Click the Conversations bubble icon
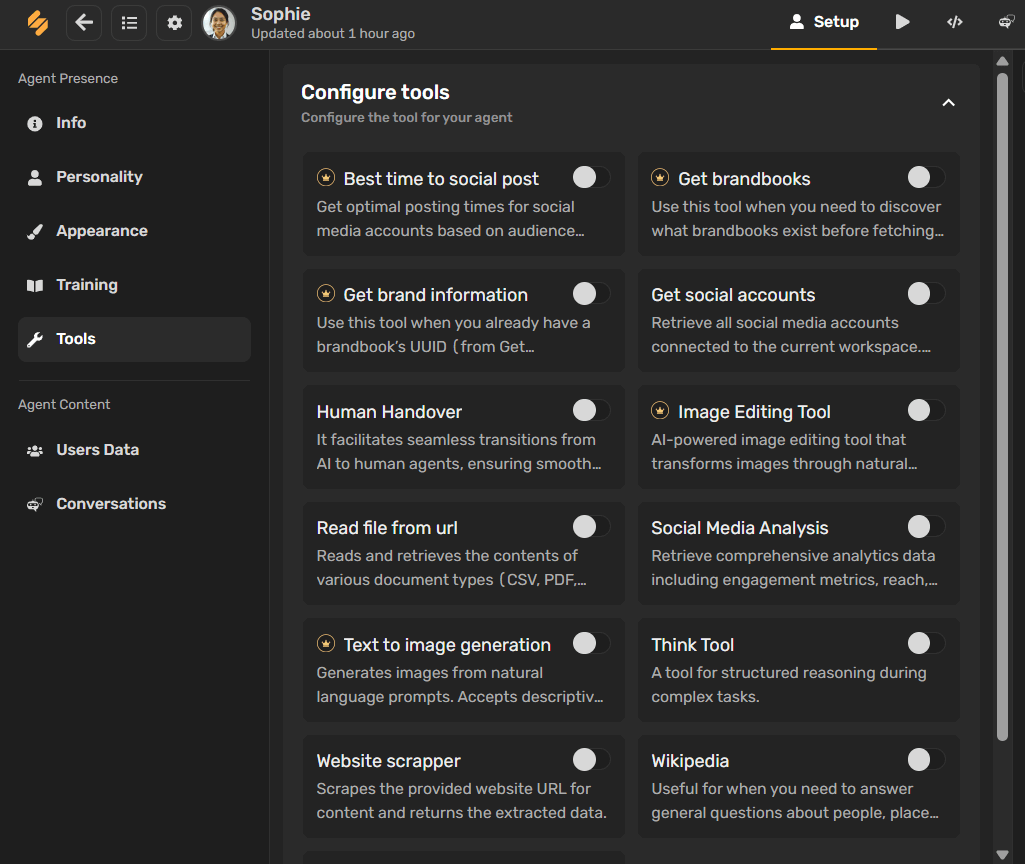This screenshot has width=1025, height=864. 35,505
